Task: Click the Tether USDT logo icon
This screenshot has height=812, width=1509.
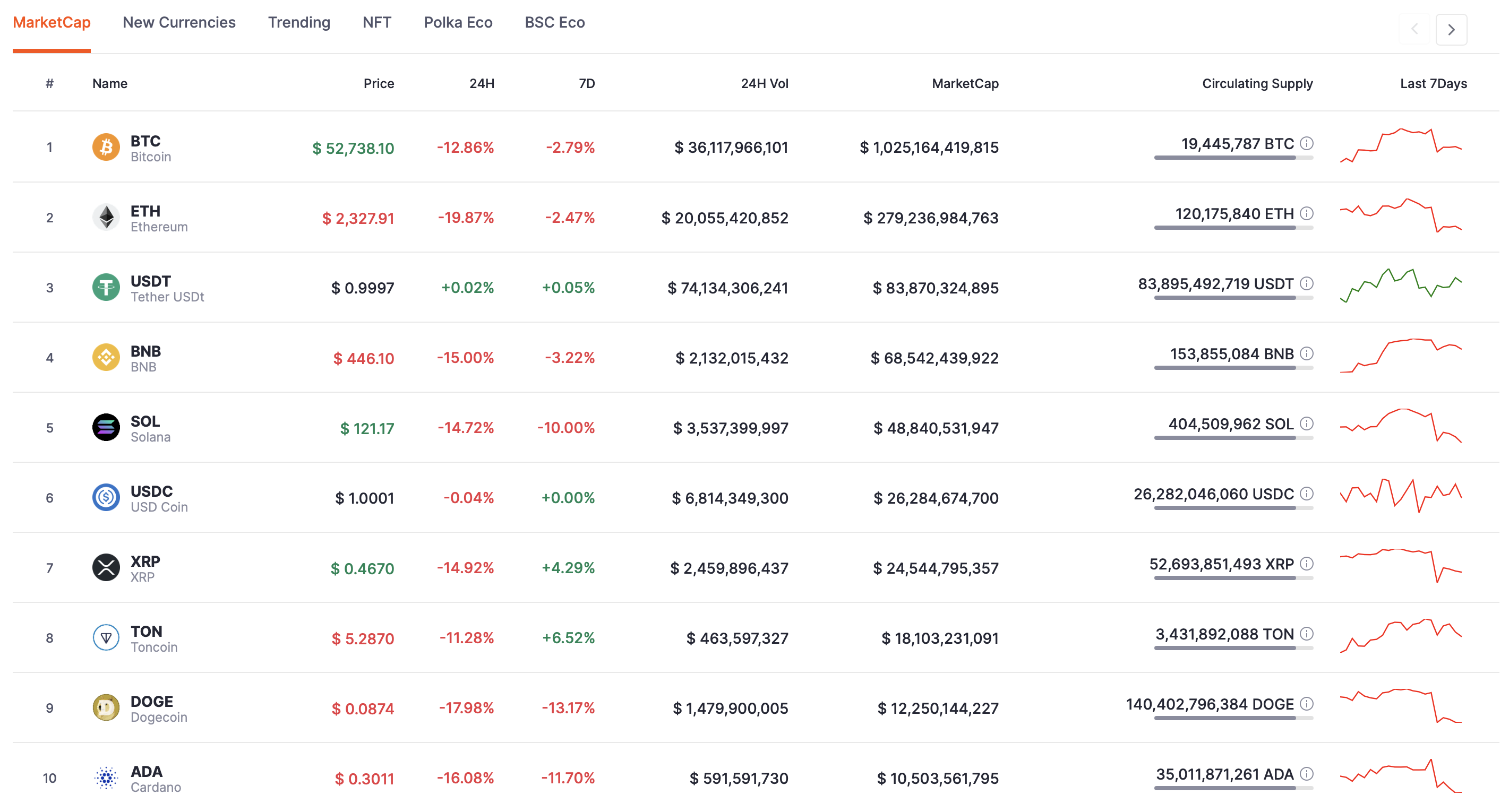Action: click(106, 288)
